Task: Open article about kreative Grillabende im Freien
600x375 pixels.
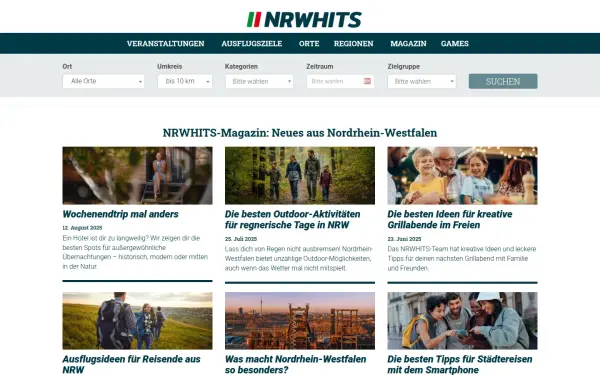Action: point(450,219)
